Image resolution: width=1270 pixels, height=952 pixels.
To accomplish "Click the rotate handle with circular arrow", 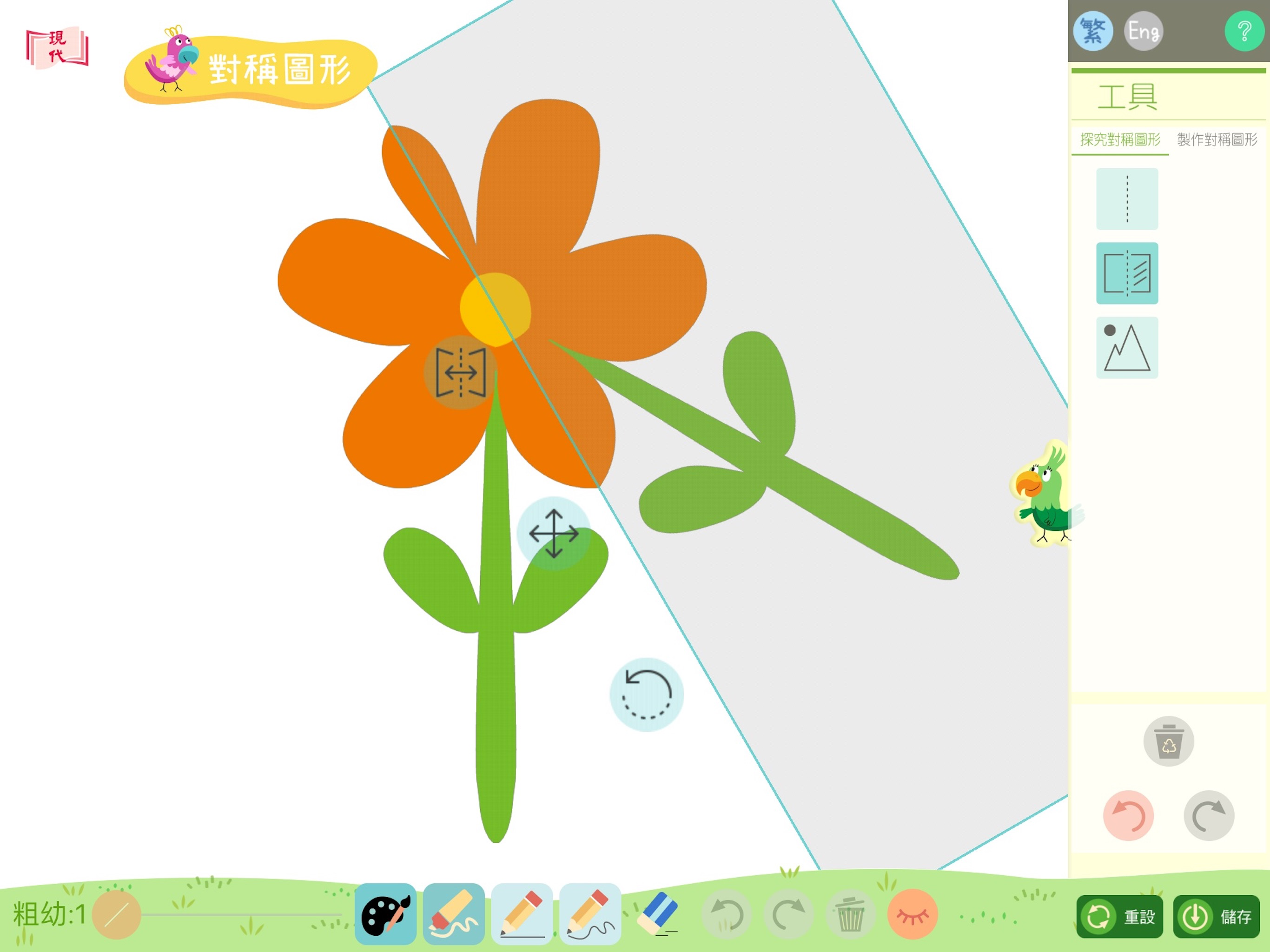I will 647,694.
